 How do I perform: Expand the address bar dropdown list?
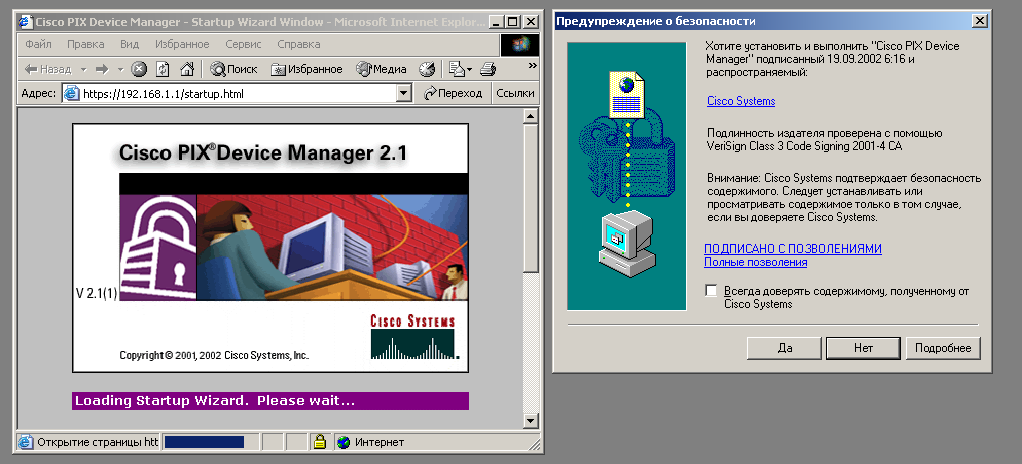point(404,93)
